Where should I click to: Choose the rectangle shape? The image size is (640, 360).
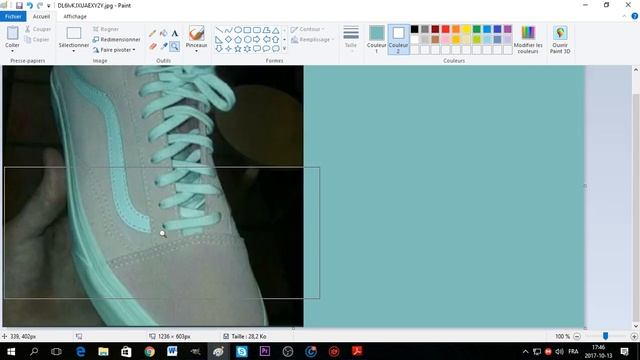tap(247, 30)
